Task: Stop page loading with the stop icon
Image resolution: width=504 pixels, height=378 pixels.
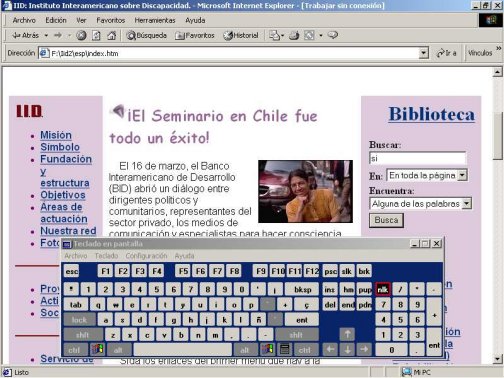Action: (81, 35)
